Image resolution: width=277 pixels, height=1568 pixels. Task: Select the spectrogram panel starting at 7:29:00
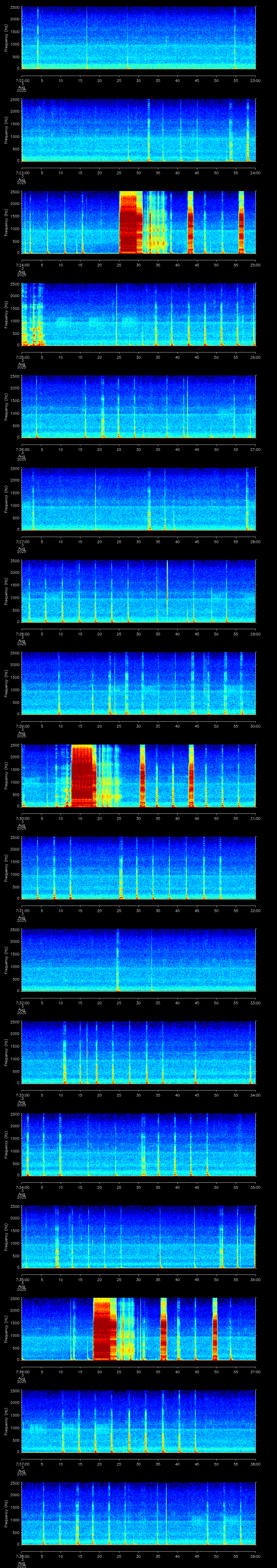click(x=138, y=683)
